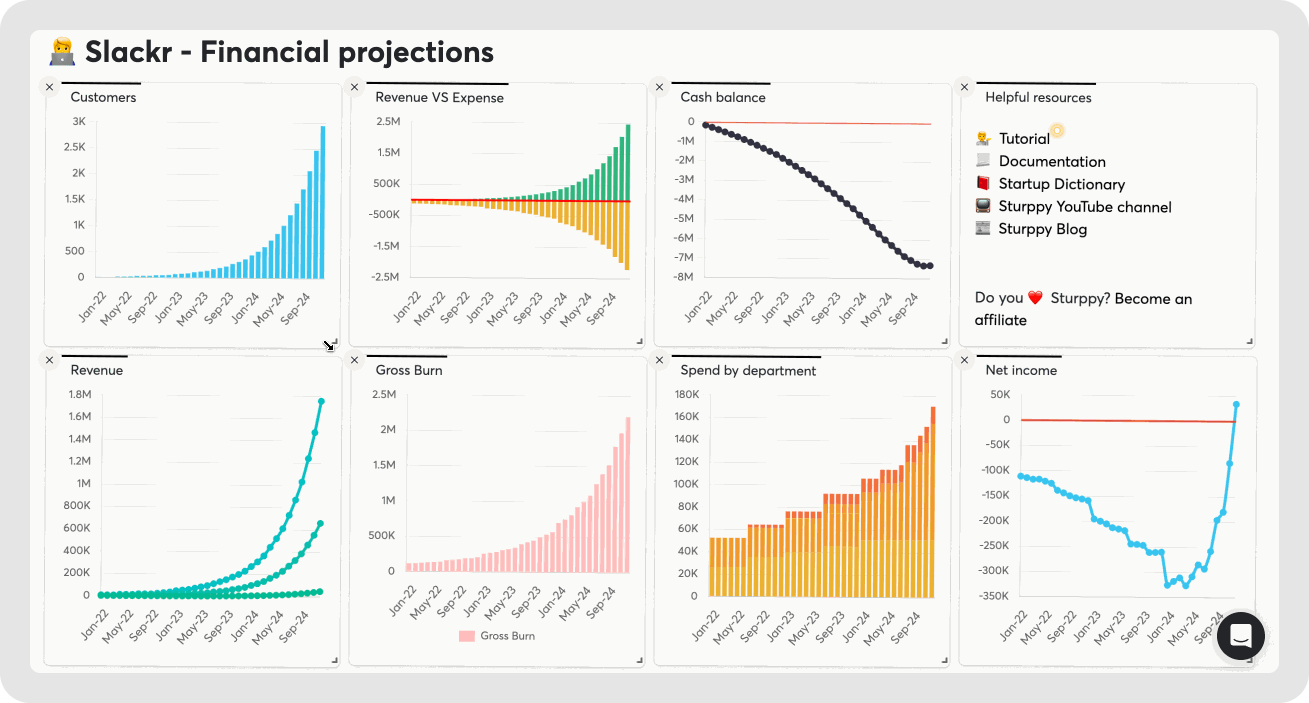Remove the Cash balance widget
Image resolution: width=1309 pixels, height=703 pixels.
(658, 86)
